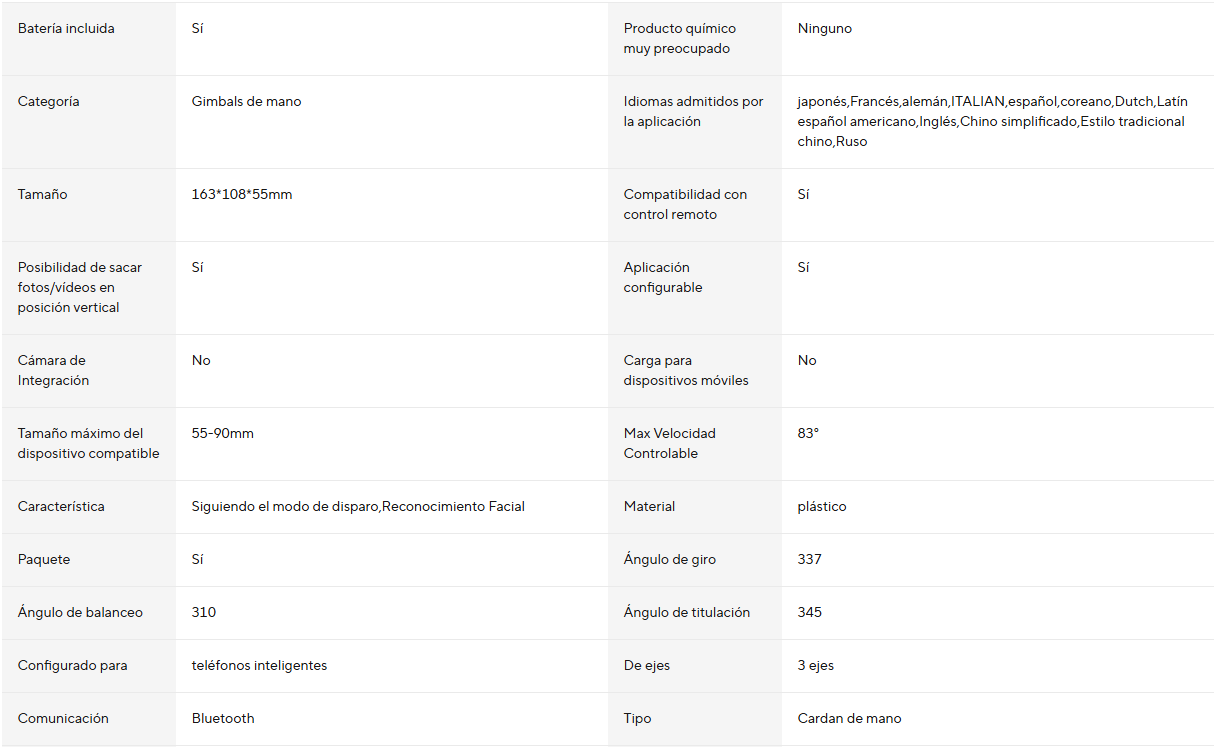Click the "Batería incluida" label cell
1226x747 pixels.
pyautogui.click(x=66, y=29)
